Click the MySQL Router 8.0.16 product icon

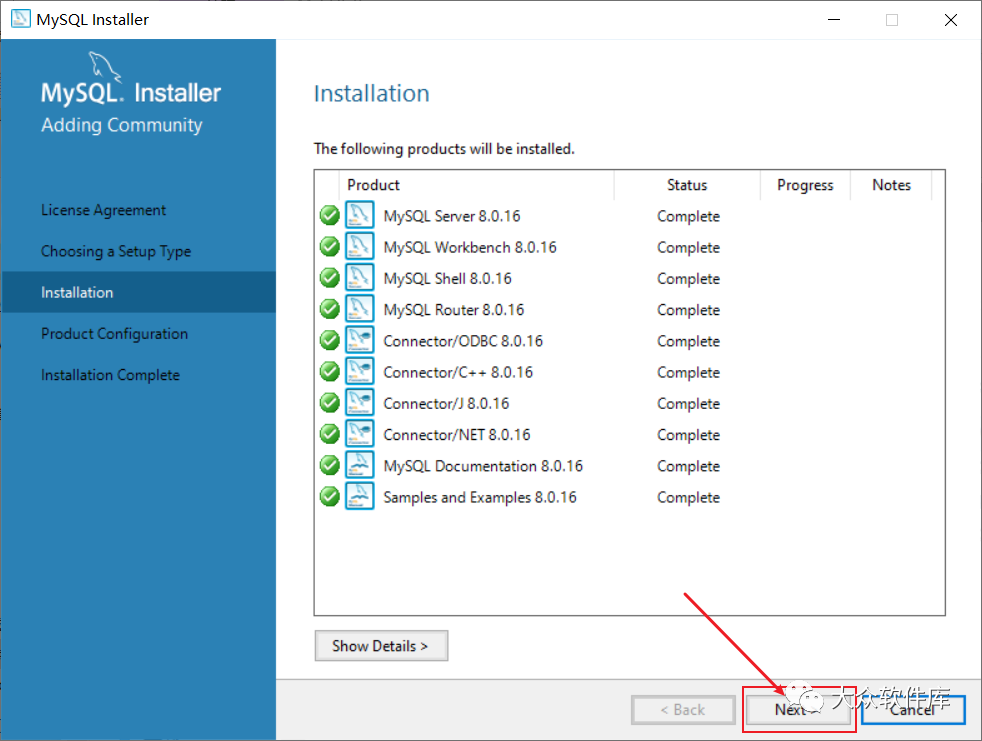pos(359,309)
